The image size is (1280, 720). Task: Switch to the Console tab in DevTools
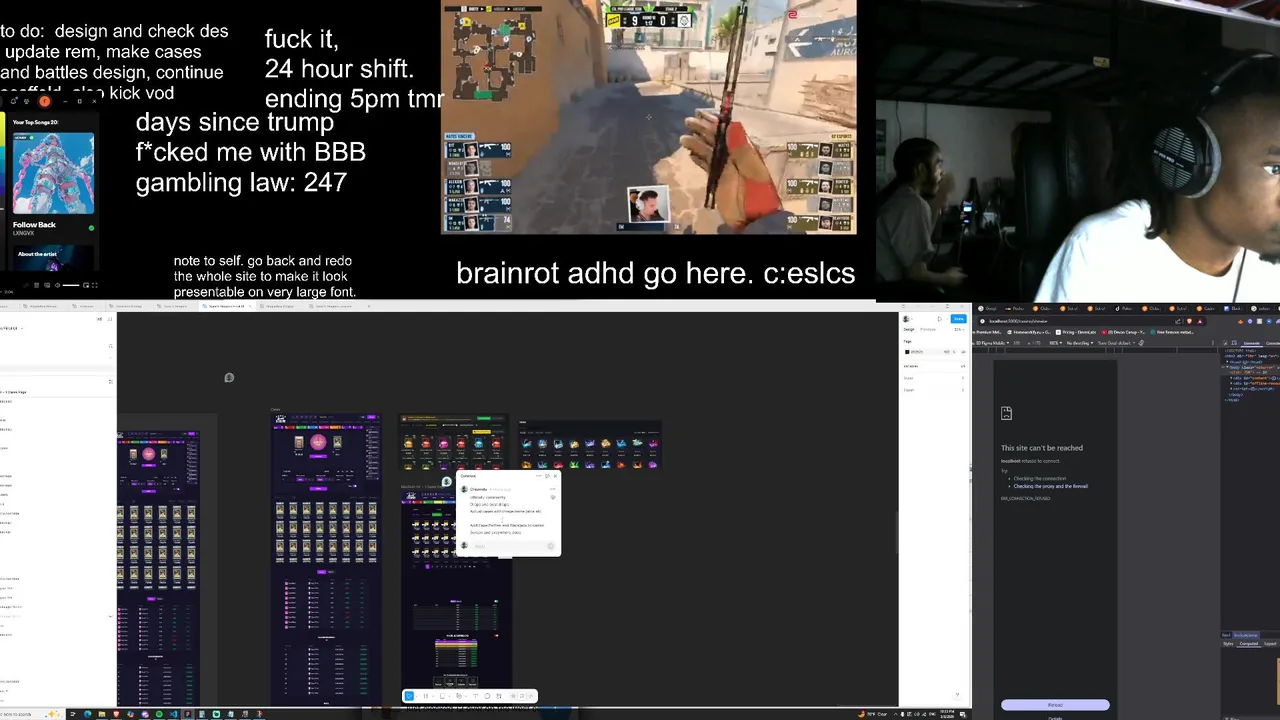pyautogui.click(x=1273, y=343)
